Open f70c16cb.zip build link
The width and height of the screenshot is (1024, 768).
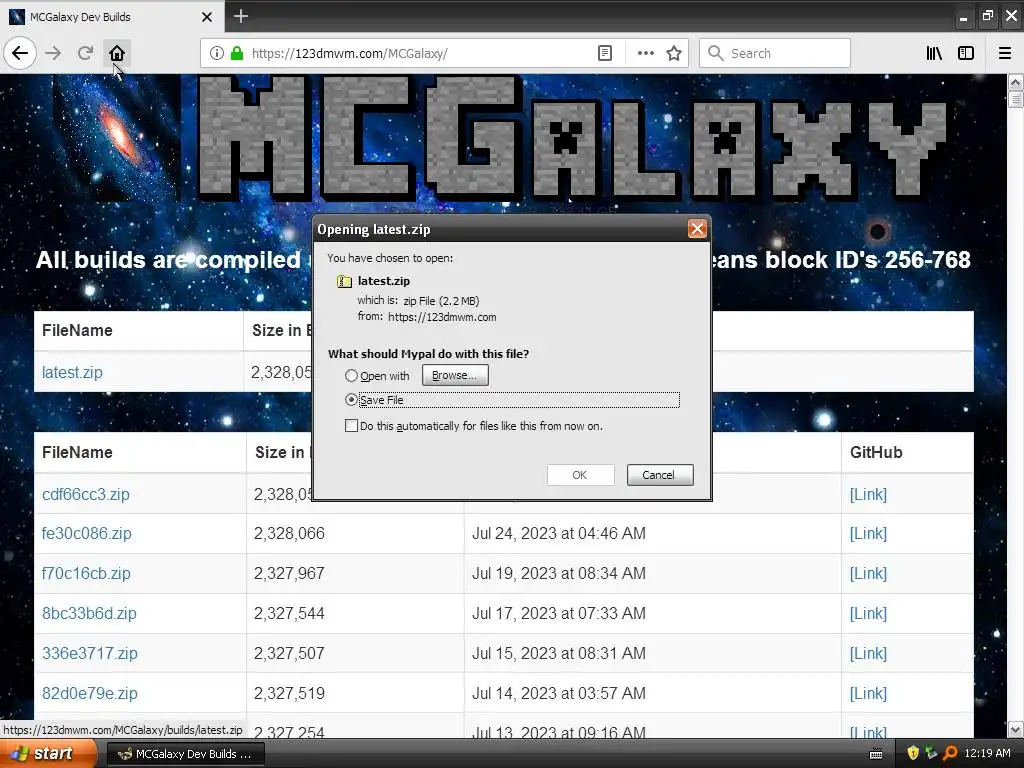point(86,573)
